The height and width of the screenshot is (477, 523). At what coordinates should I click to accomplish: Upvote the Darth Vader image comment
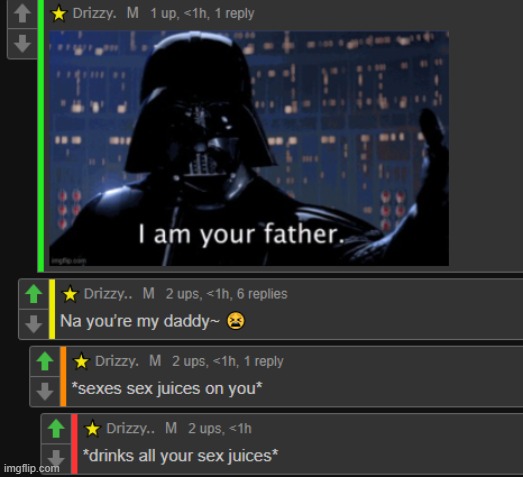point(22,13)
